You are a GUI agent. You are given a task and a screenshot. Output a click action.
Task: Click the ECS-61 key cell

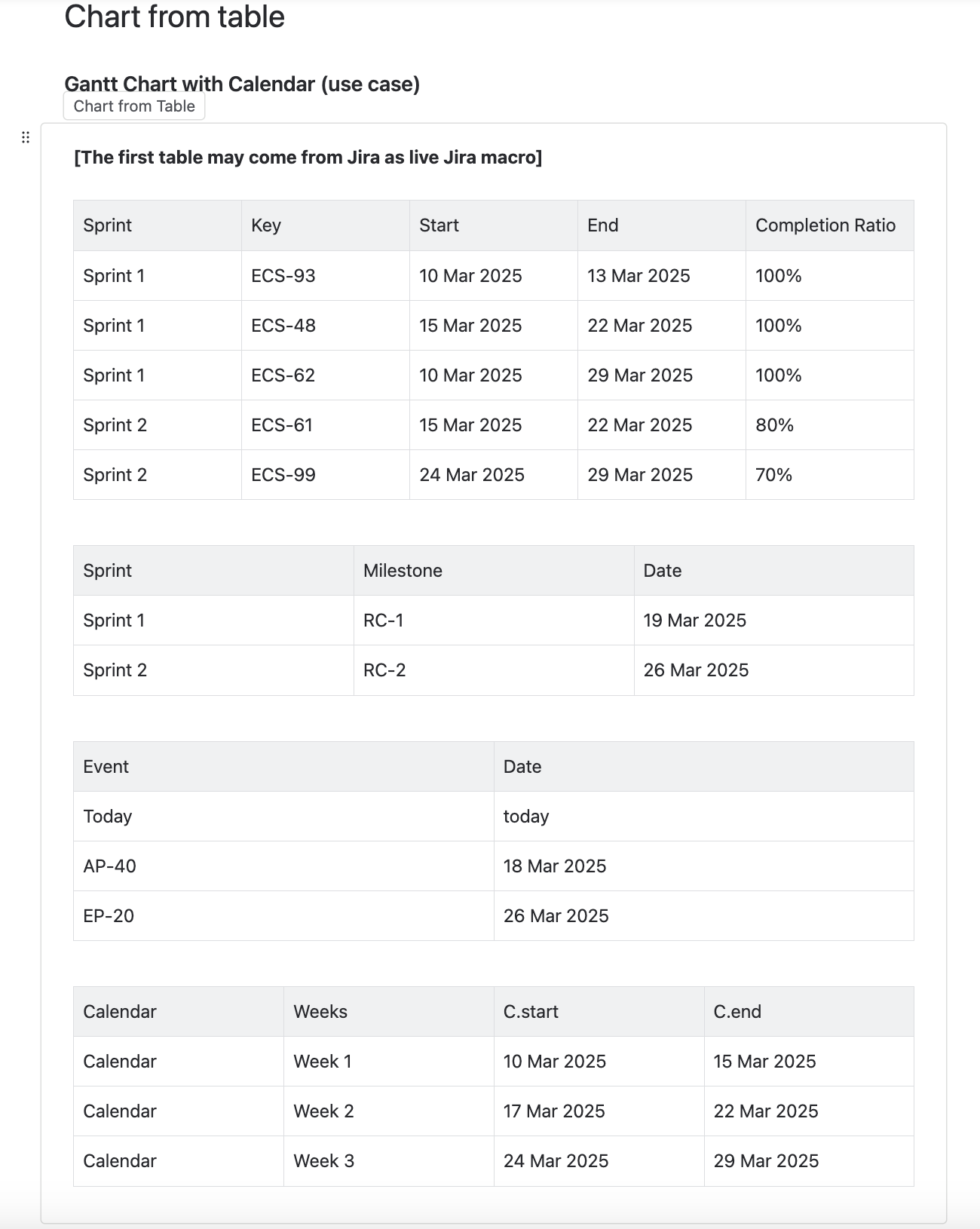(x=282, y=425)
